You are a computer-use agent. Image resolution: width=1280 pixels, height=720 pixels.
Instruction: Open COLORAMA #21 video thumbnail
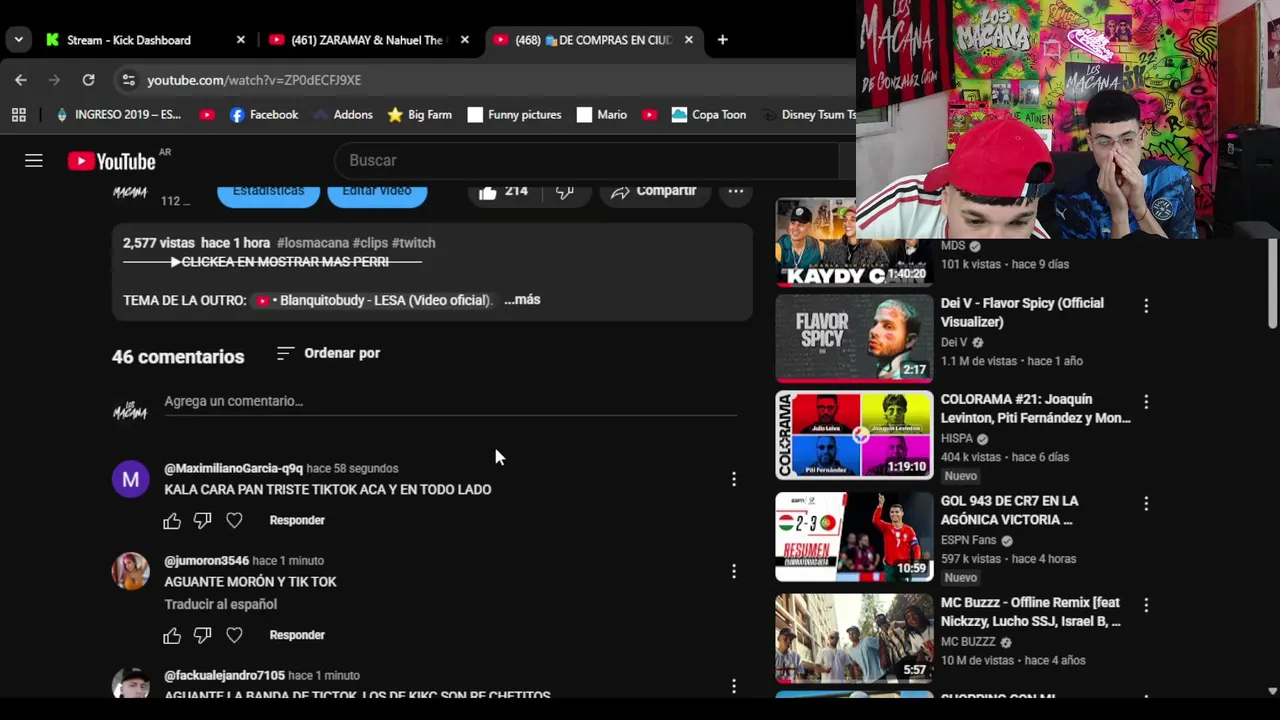coord(854,435)
